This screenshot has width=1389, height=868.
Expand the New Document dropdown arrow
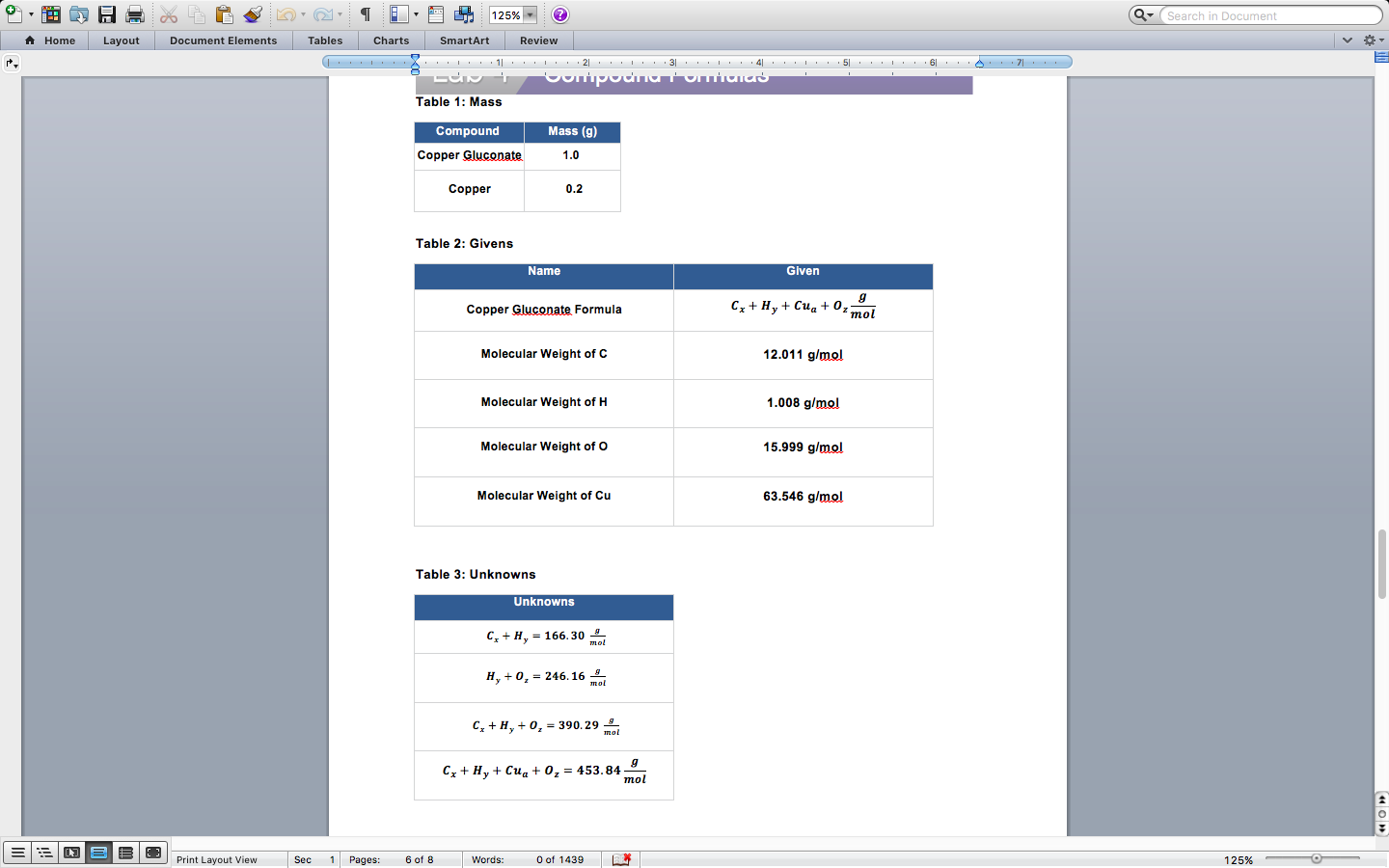[x=30, y=14]
